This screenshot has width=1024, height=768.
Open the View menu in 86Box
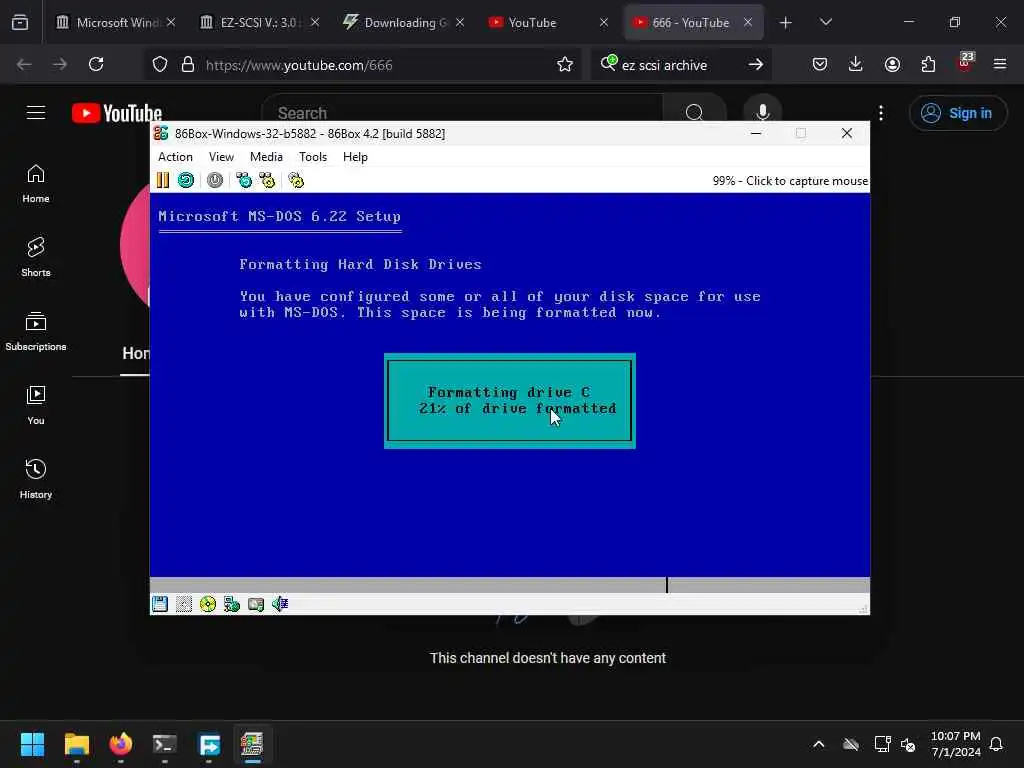click(221, 157)
